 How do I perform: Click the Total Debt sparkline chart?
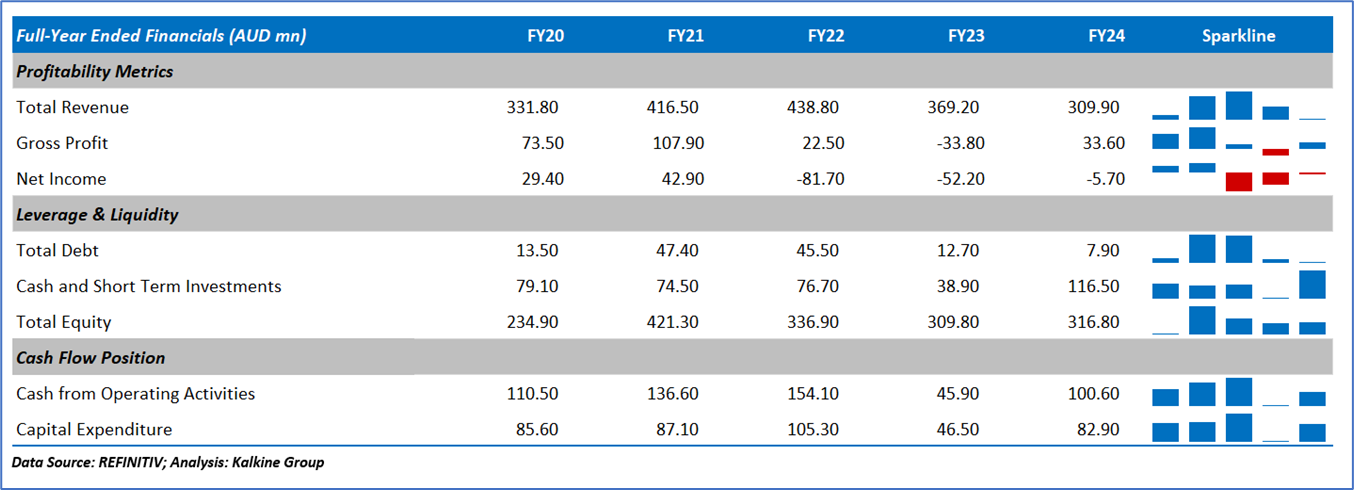click(x=1238, y=250)
